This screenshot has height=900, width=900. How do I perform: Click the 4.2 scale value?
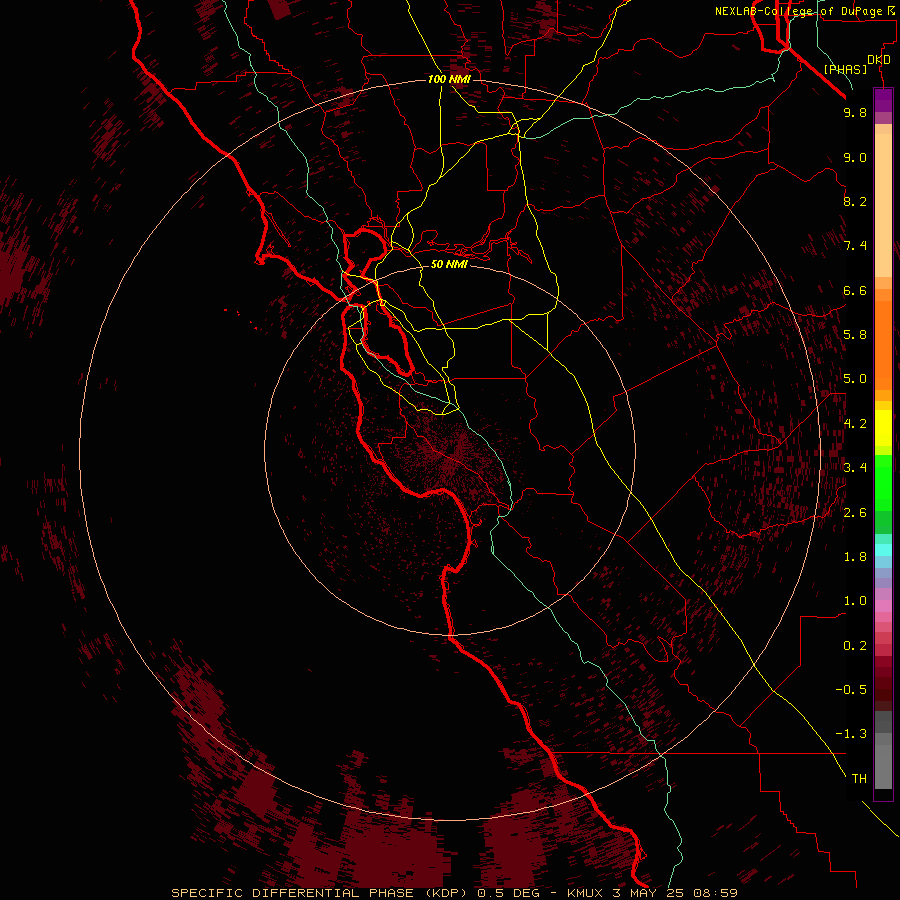pyautogui.click(x=855, y=424)
